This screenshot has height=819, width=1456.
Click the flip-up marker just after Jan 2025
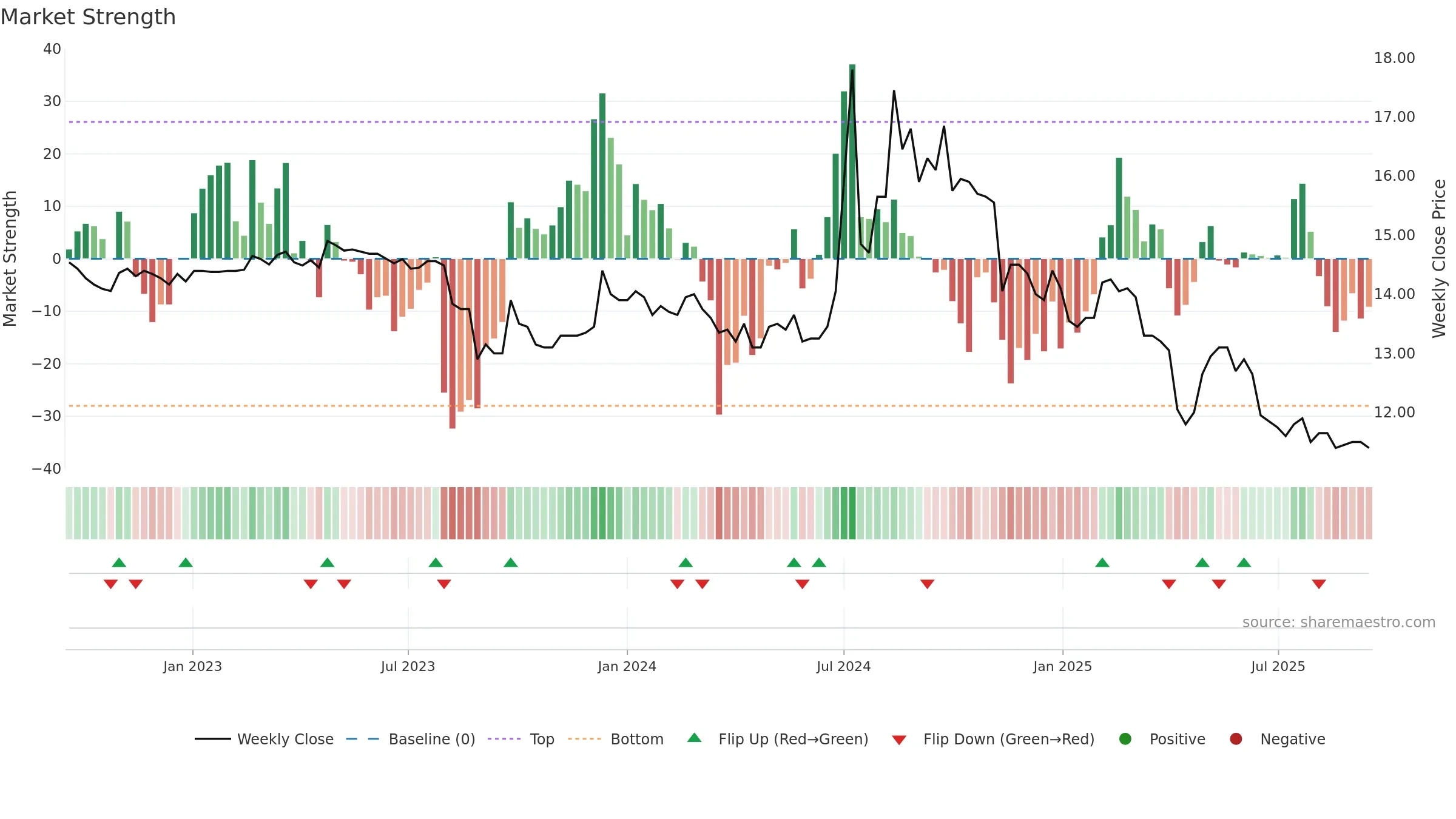tap(1102, 562)
